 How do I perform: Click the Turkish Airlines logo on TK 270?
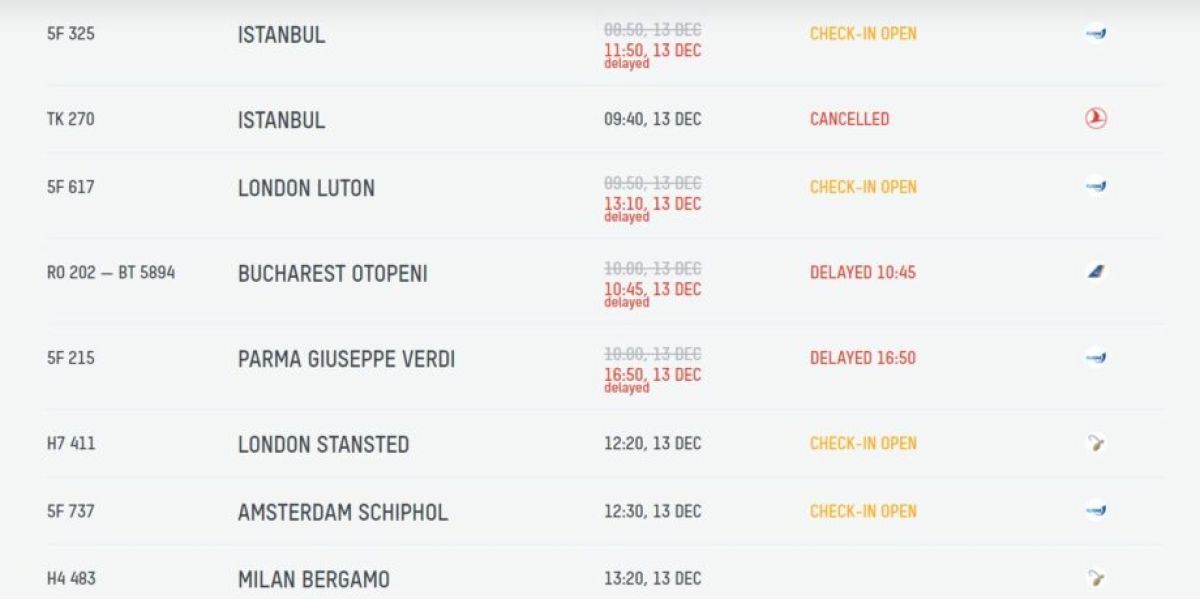click(x=1096, y=119)
